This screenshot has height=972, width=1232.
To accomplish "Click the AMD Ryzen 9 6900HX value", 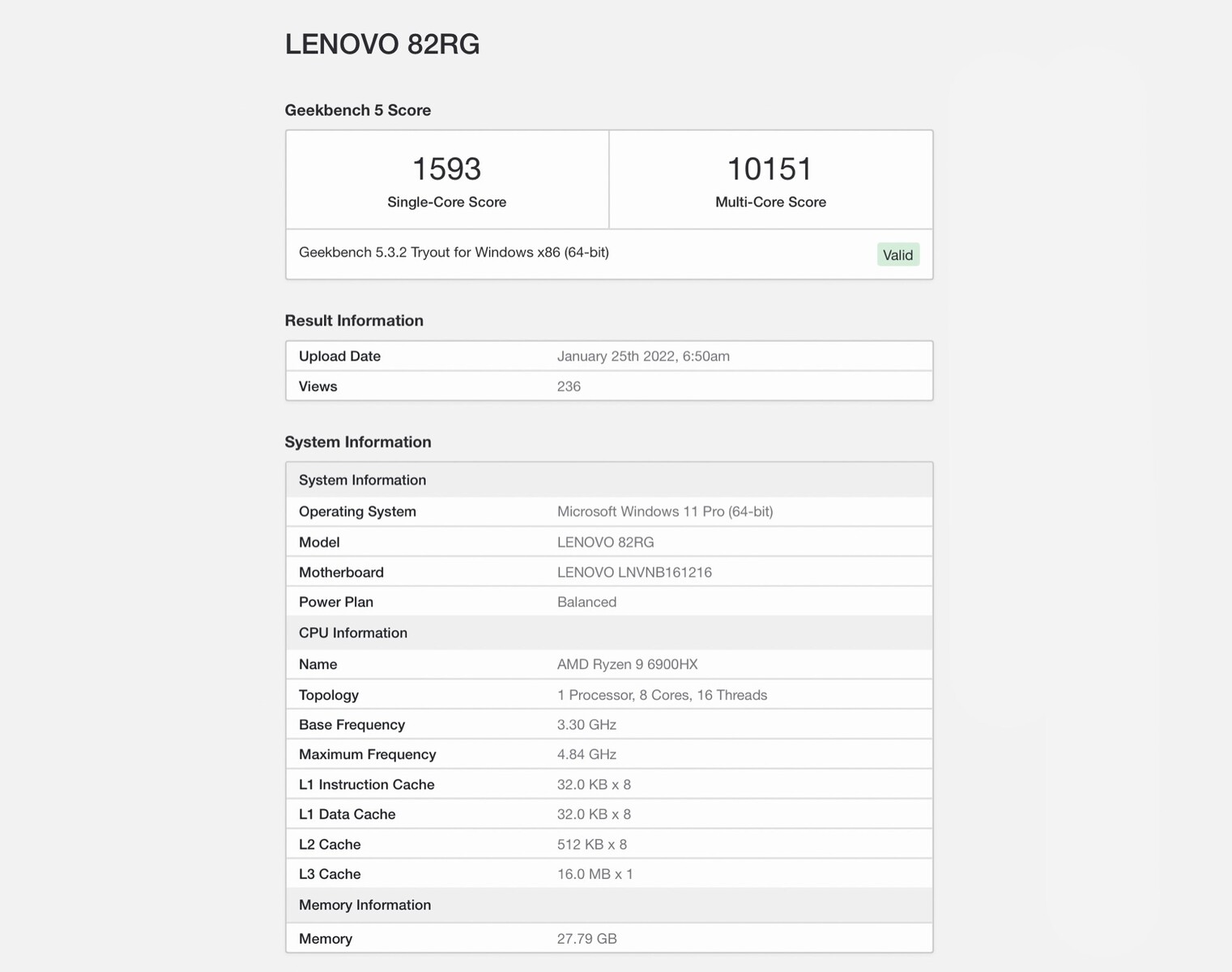I will pos(627,665).
